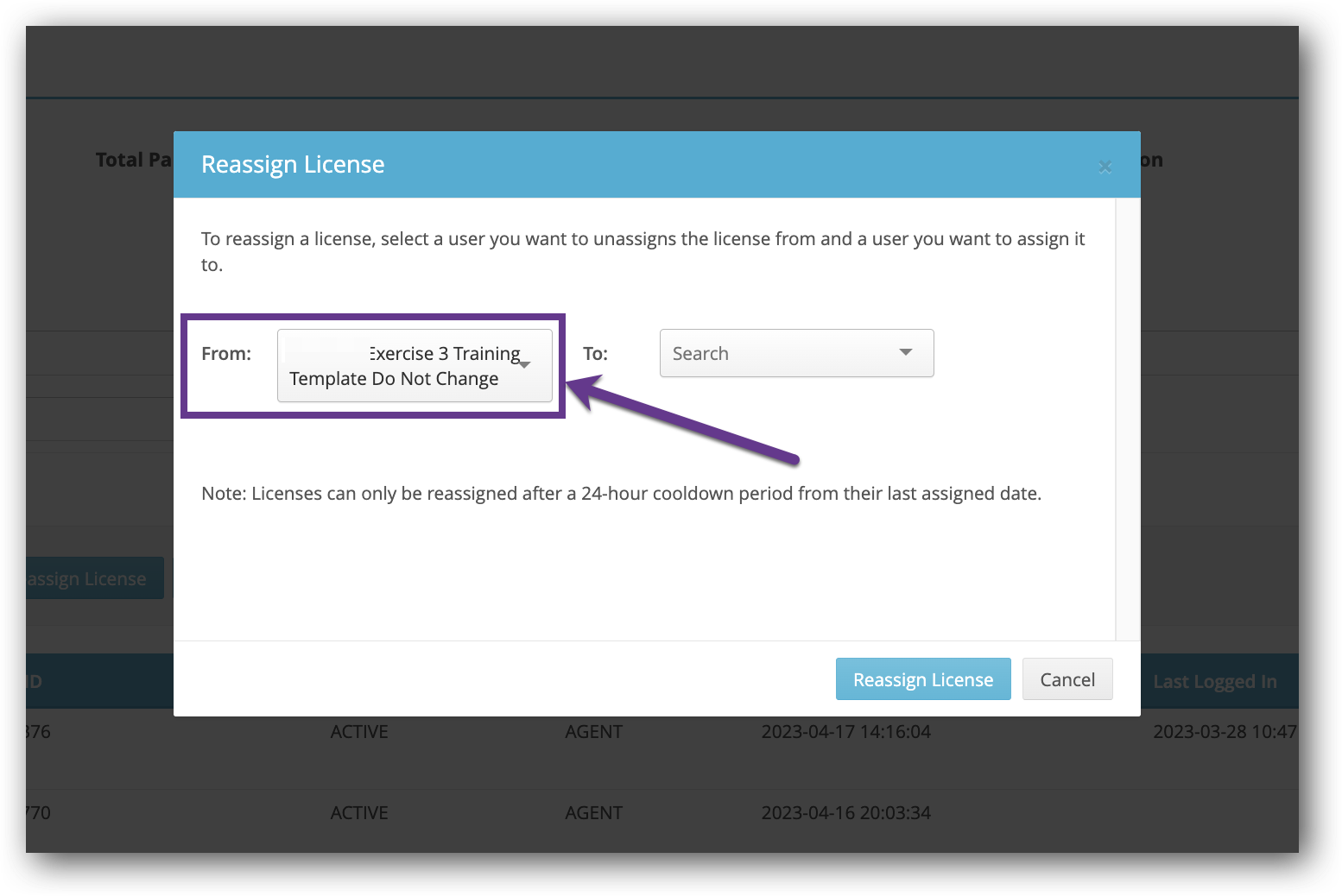
Task: Click the dimmed Reassign License button behind dialog
Action: coord(91,579)
